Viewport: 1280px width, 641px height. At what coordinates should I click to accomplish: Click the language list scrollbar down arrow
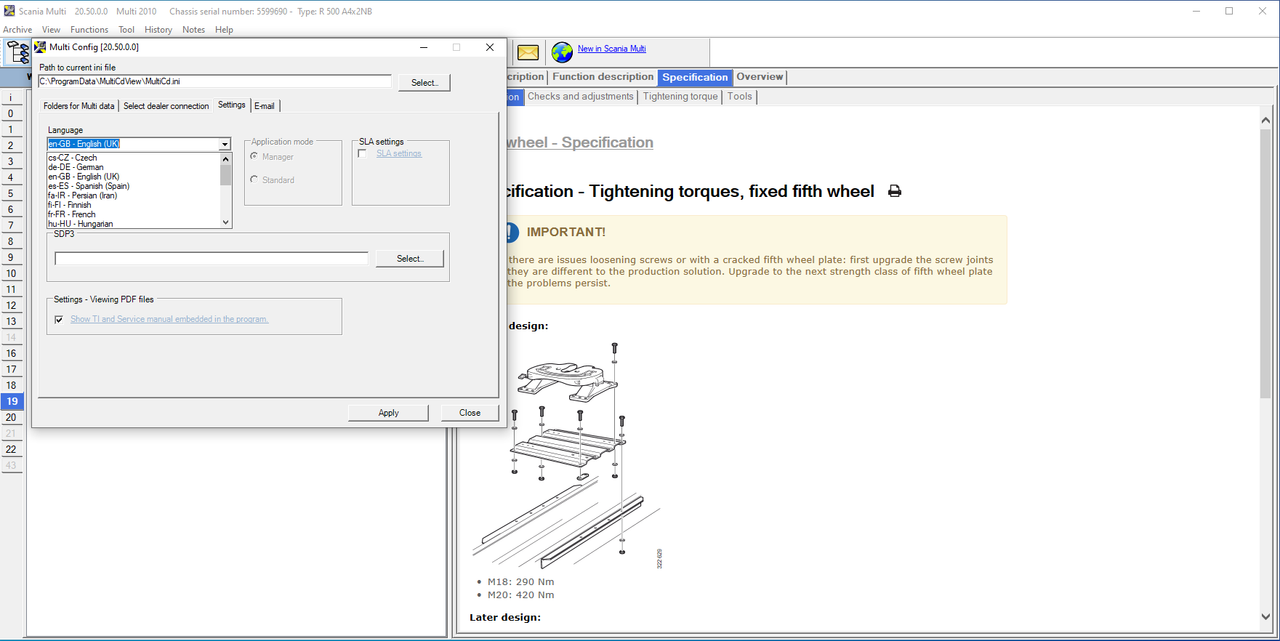(x=226, y=222)
